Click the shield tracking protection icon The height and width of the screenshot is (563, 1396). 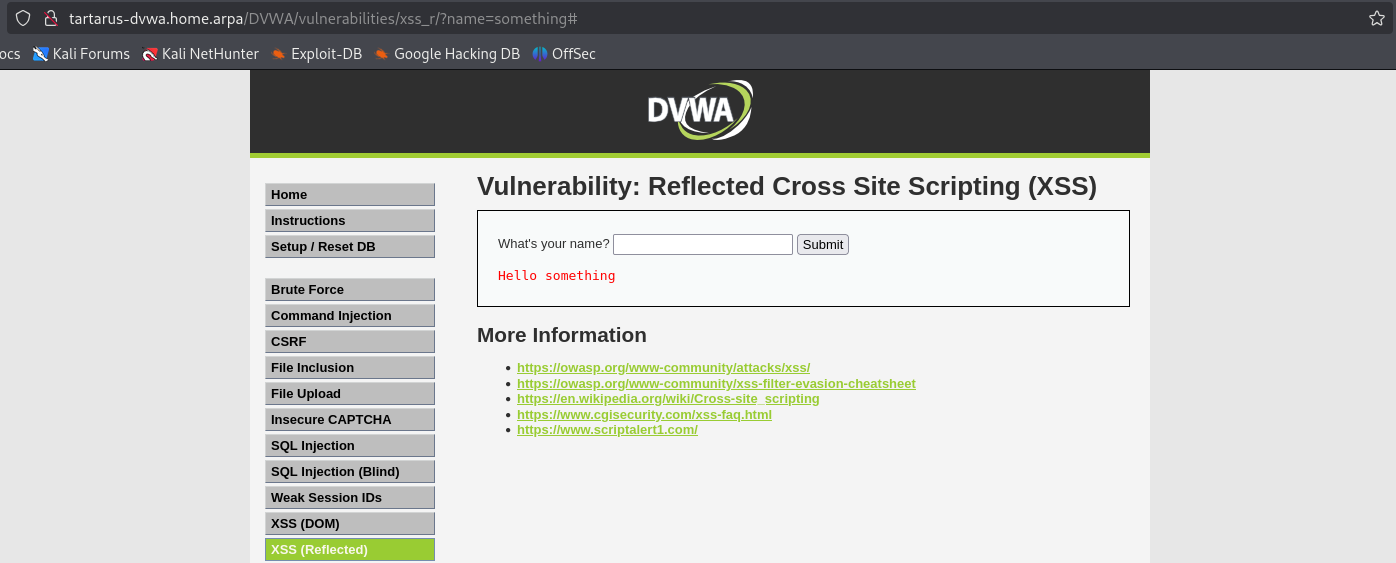tap(23, 18)
